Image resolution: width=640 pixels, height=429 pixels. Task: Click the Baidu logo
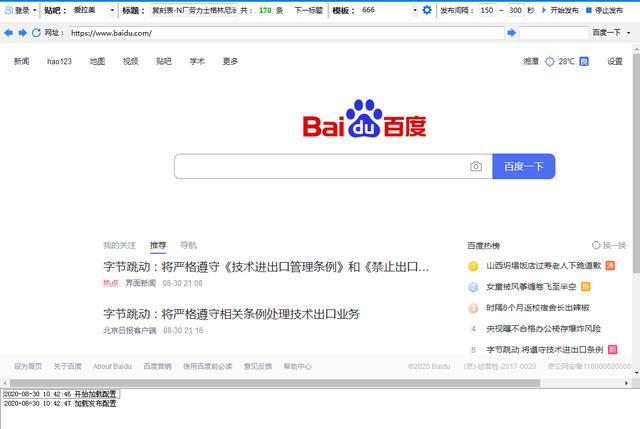364,118
